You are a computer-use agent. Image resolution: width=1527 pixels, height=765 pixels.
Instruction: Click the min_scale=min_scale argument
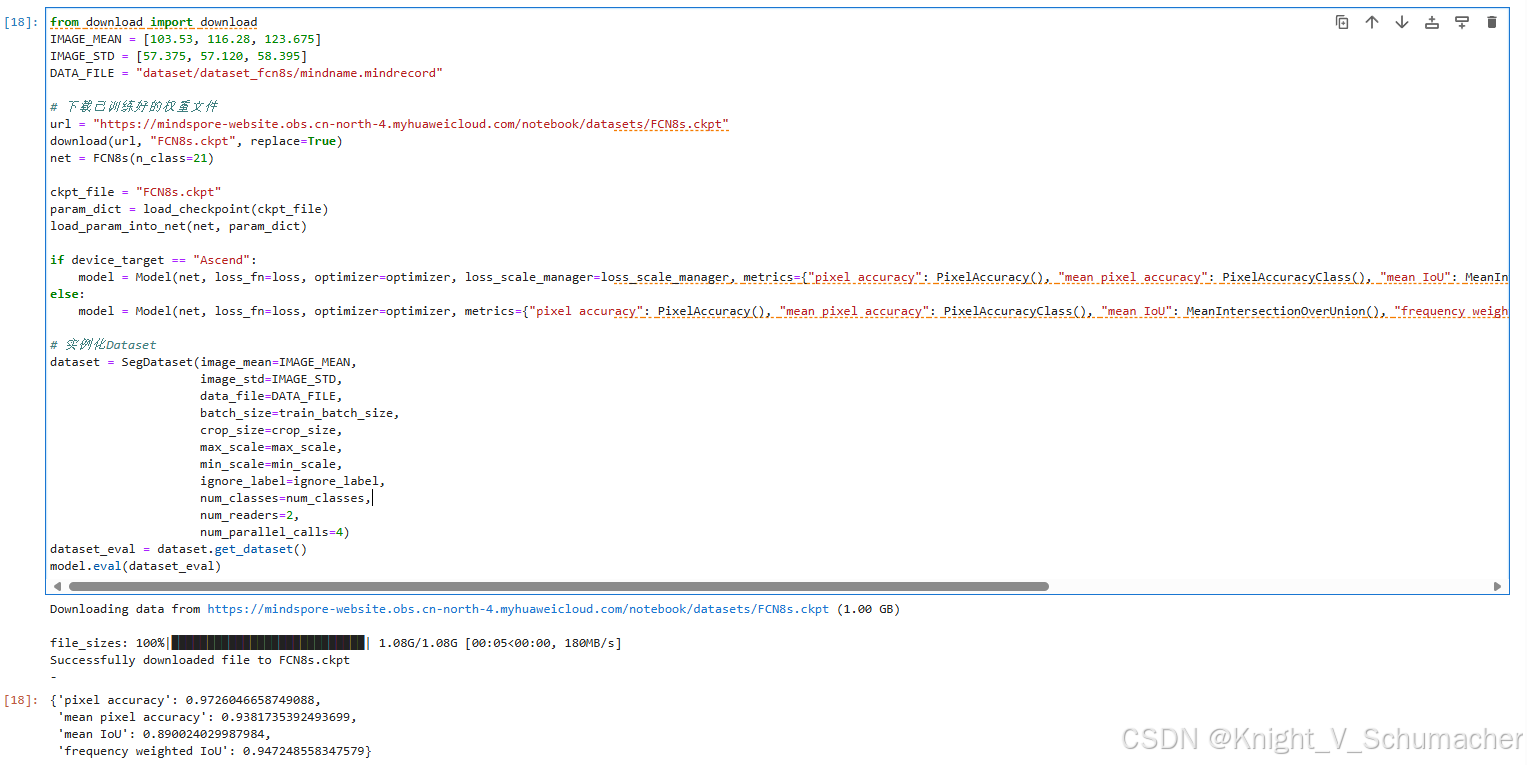click(271, 464)
